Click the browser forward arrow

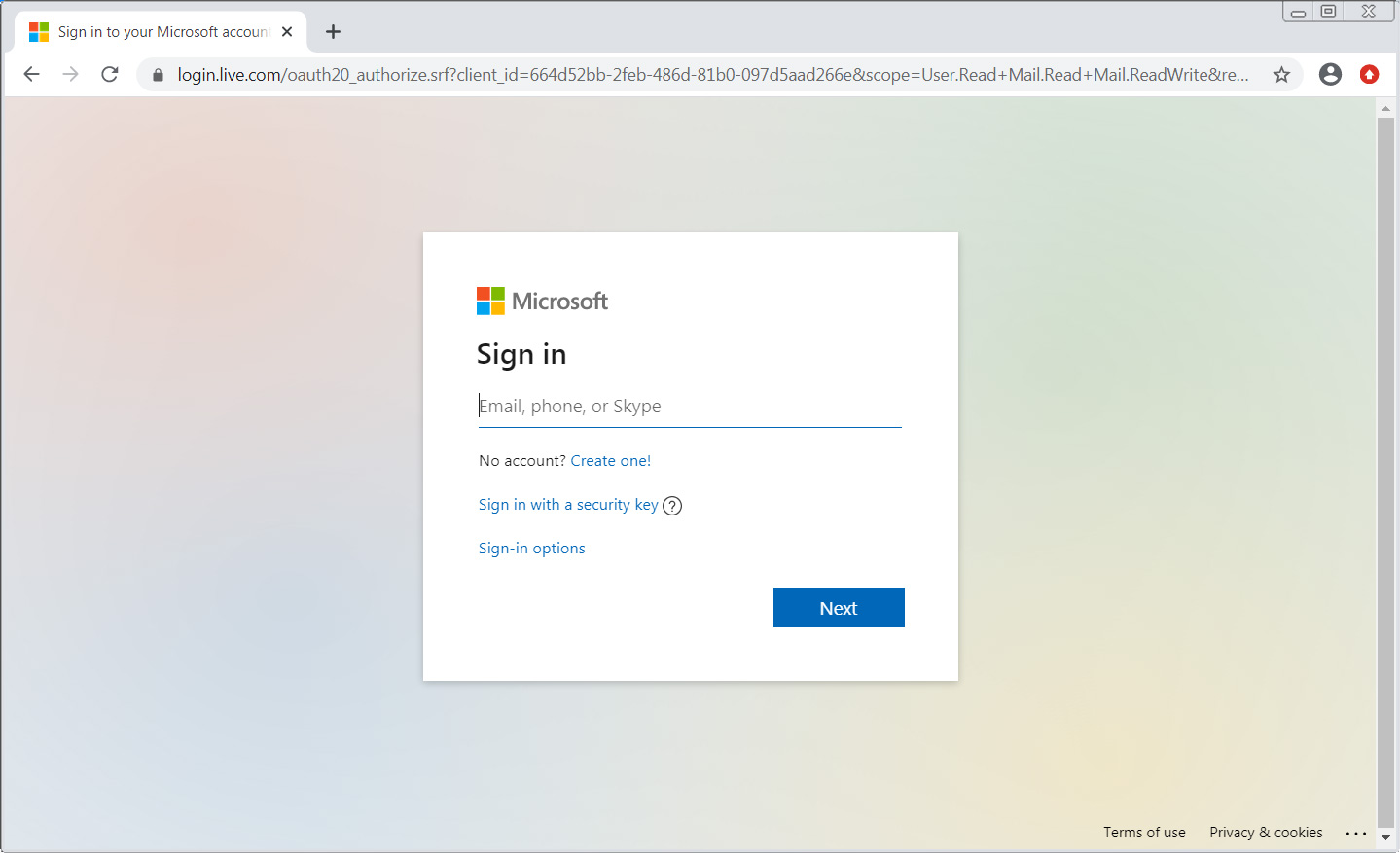click(x=70, y=74)
